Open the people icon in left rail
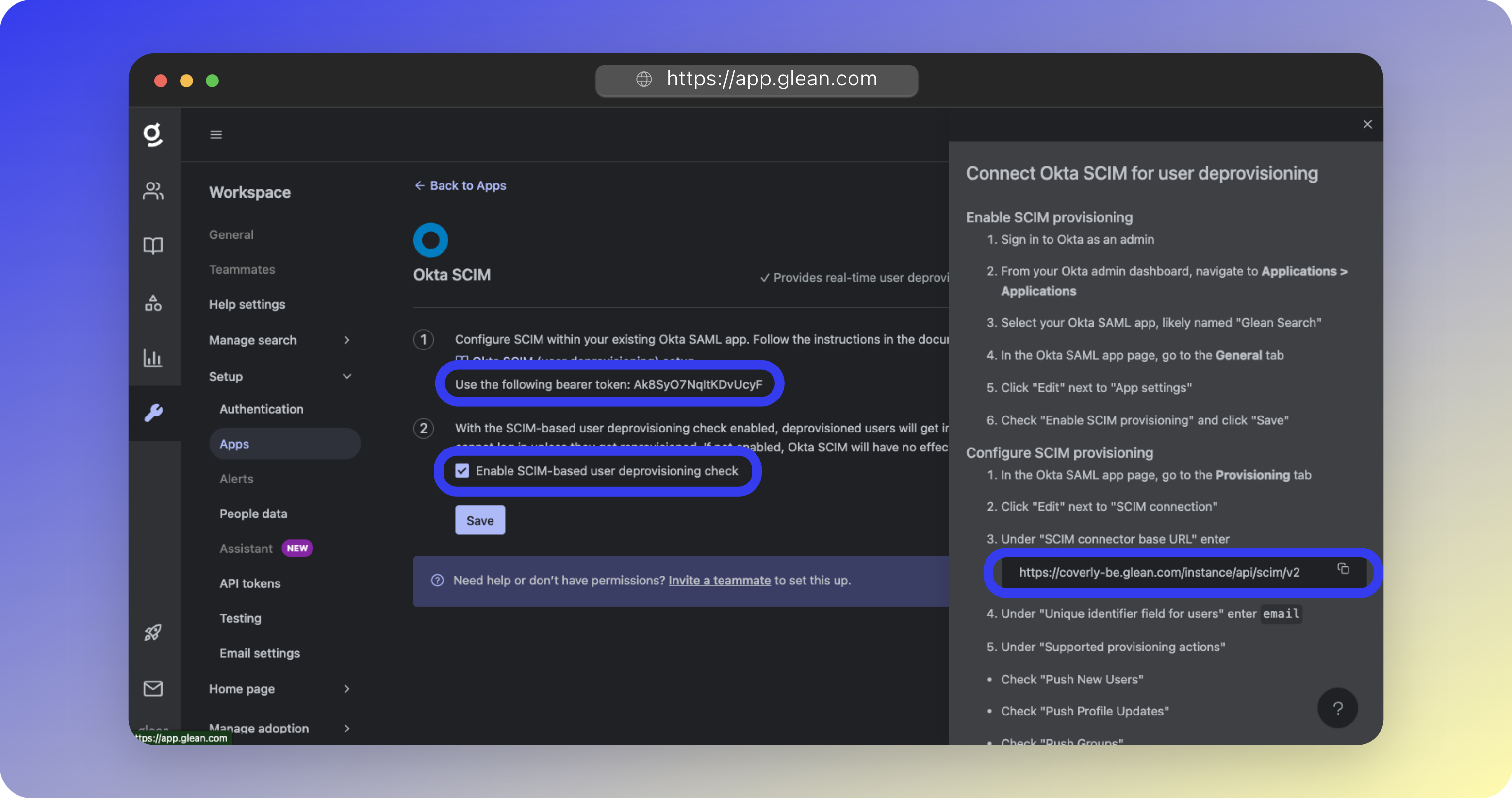1512x798 pixels. (153, 190)
